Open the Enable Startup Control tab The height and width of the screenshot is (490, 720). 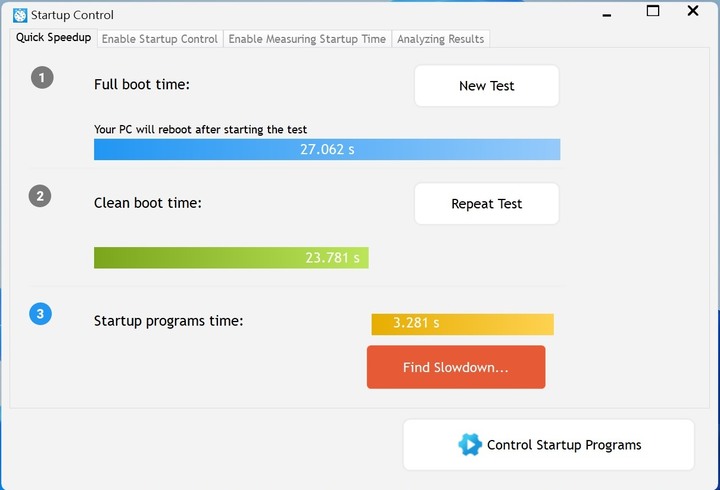click(160, 39)
